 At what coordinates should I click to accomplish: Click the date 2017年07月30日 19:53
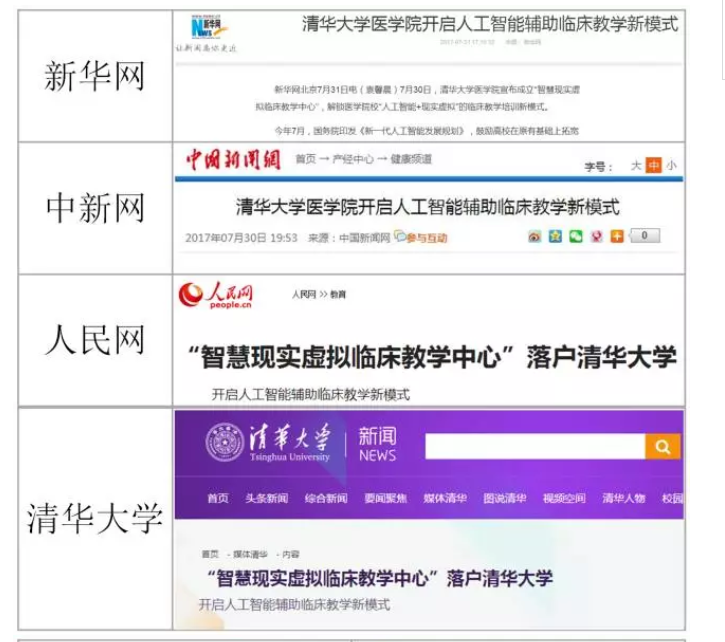[x=241, y=238]
